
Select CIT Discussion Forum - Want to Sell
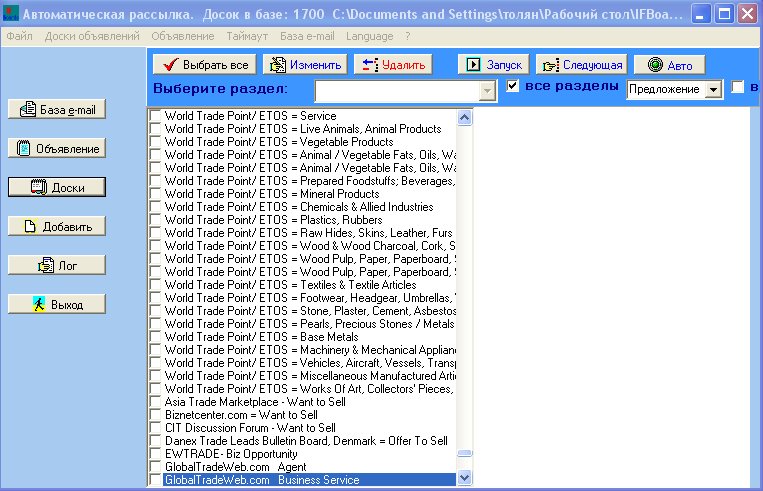[x=309, y=428]
